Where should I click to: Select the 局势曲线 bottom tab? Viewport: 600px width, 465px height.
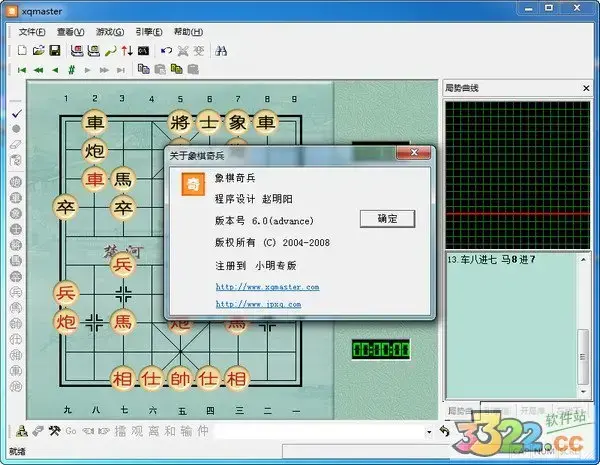tap(462, 411)
